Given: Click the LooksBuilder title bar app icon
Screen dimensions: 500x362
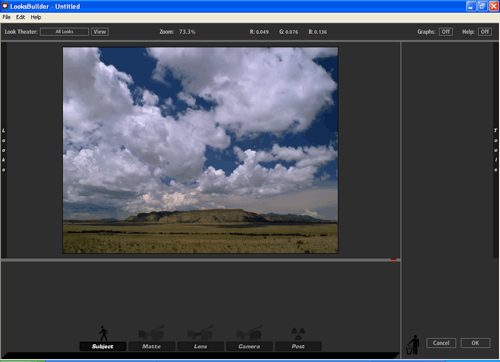Looking at the screenshot, I should point(5,6).
